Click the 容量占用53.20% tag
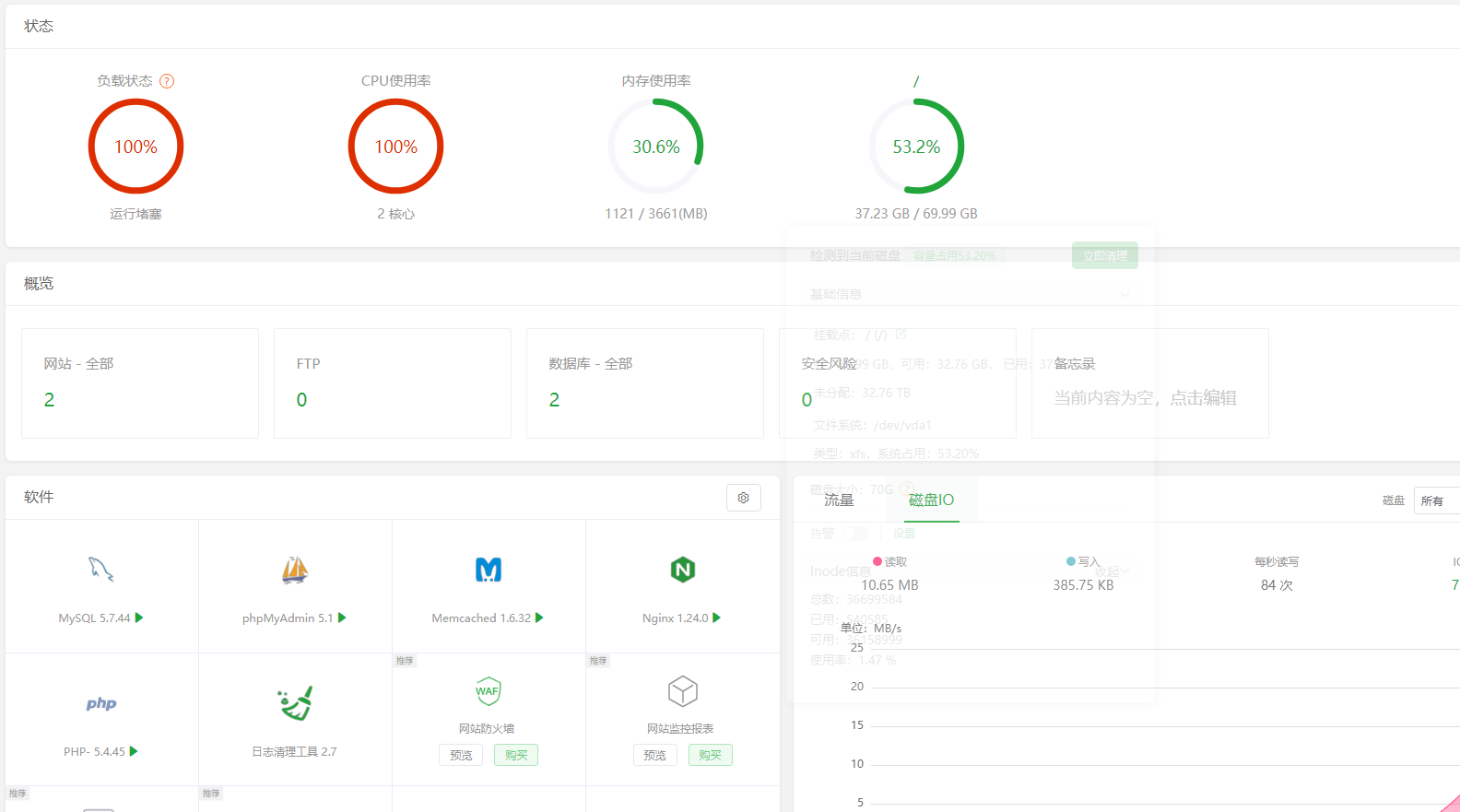 pos(955,256)
